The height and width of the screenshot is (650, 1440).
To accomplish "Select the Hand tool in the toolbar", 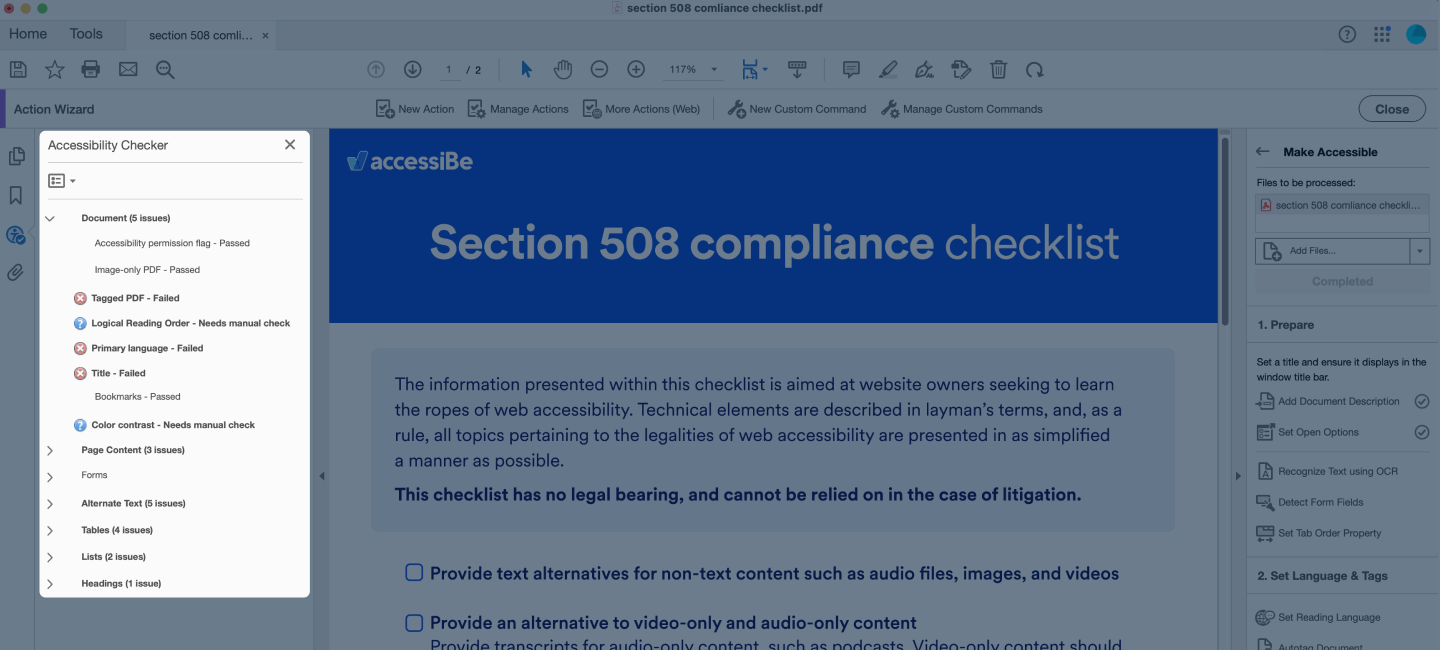I will pyautogui.click(x=562, y=69).
